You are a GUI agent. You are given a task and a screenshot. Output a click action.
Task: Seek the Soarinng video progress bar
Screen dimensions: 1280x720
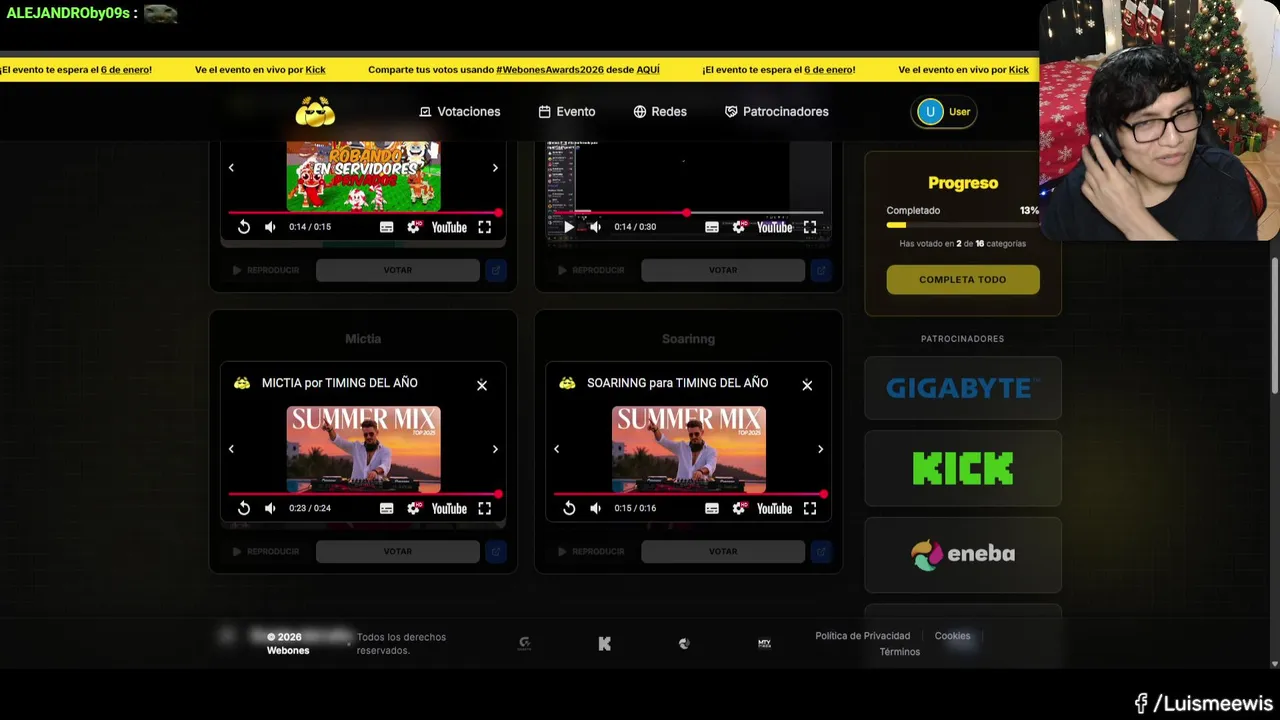(x=688, y=494)
